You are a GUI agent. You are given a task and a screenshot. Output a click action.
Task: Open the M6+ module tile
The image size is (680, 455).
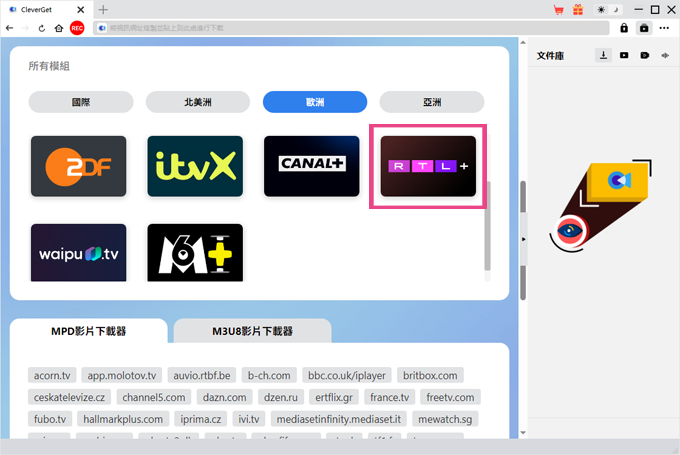(x=195, y=253)
